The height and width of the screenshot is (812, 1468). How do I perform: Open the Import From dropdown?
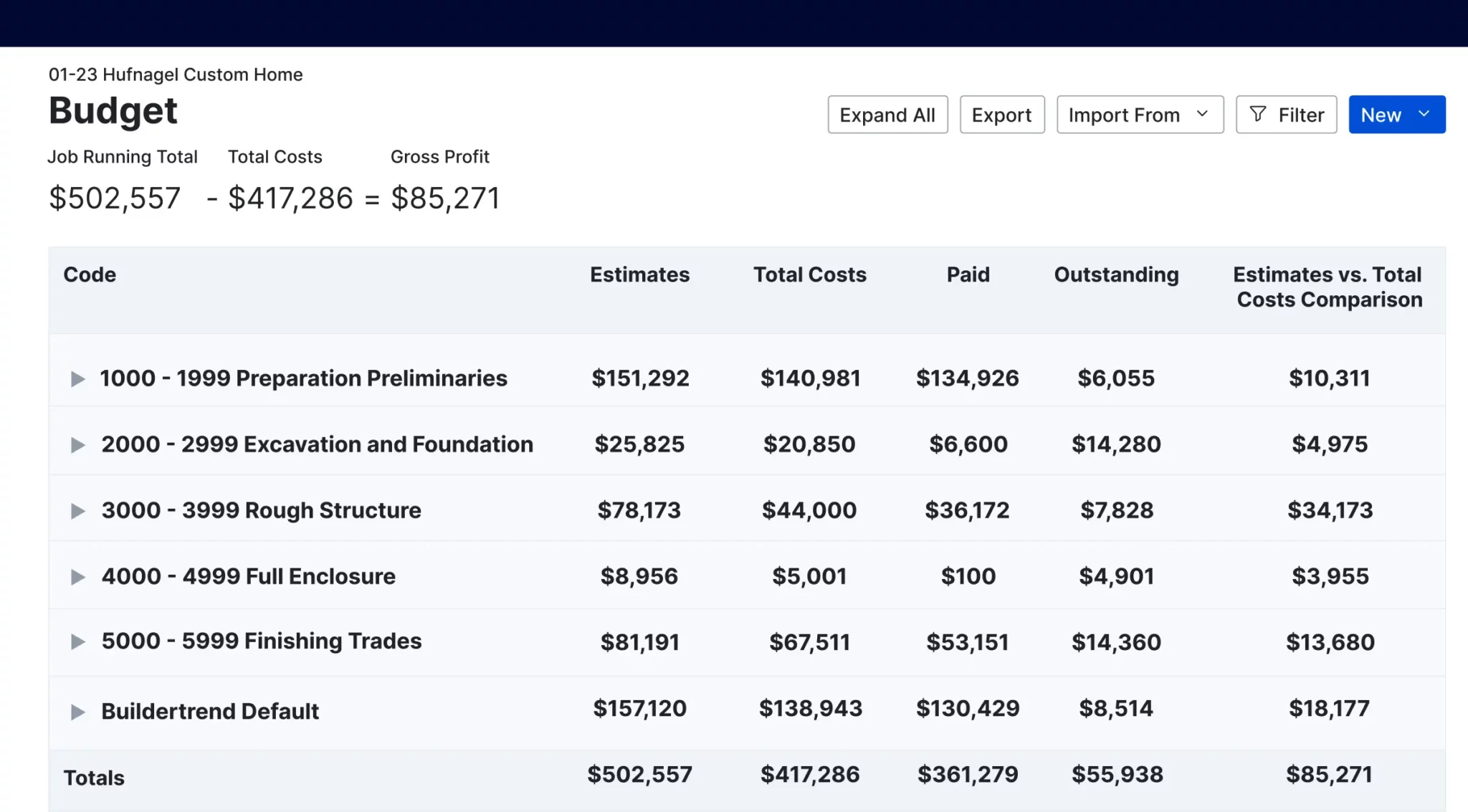tap(1139, 114)
